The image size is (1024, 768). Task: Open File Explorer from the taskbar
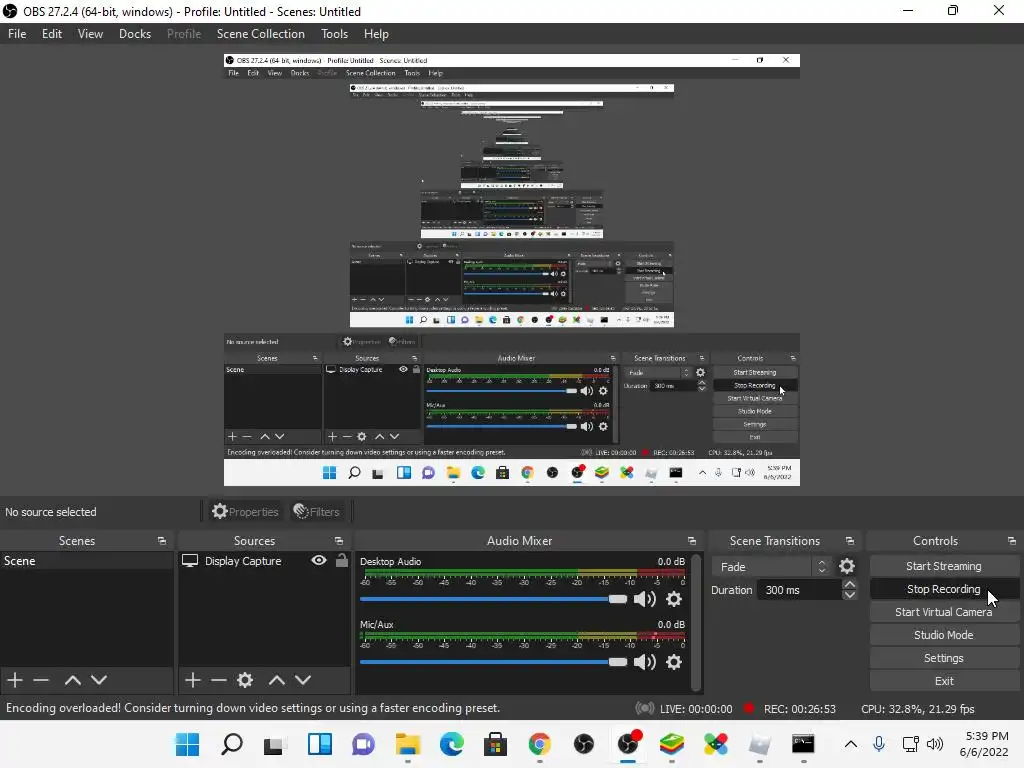[x=408, y=744]
